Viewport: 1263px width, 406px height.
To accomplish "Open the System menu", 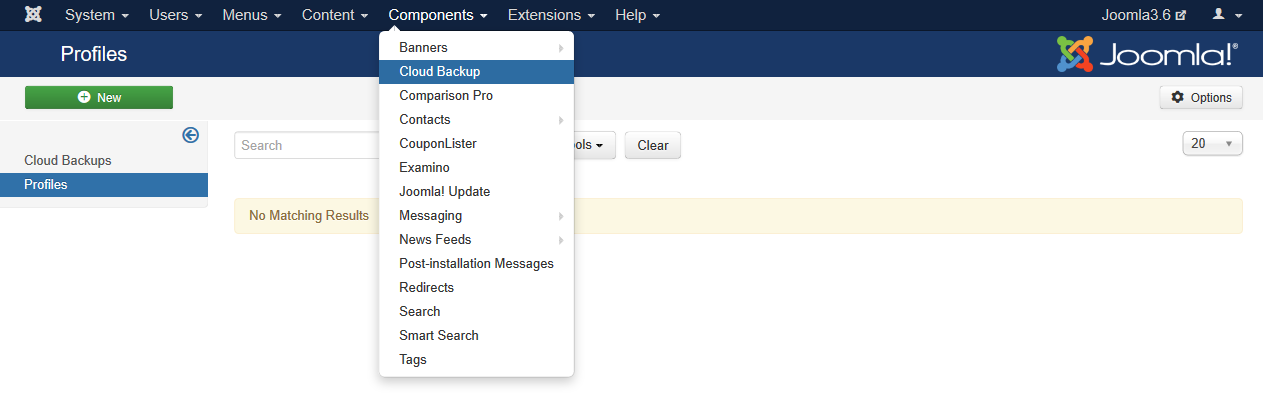I will [x=97, y=15].
